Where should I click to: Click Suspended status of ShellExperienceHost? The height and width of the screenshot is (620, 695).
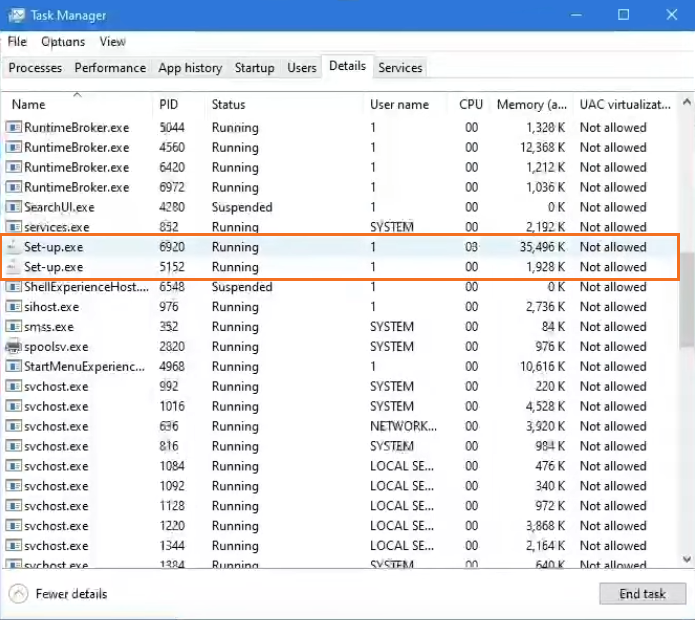coord(242,287)
